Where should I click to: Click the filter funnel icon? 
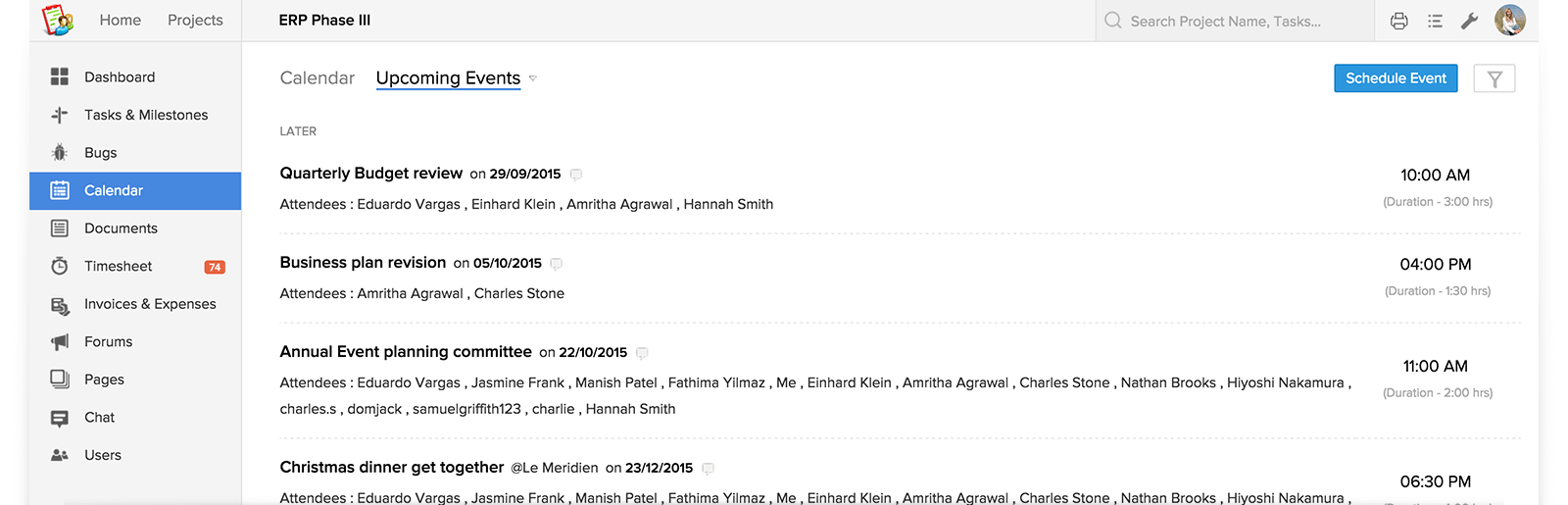[x=1494, y=78]
